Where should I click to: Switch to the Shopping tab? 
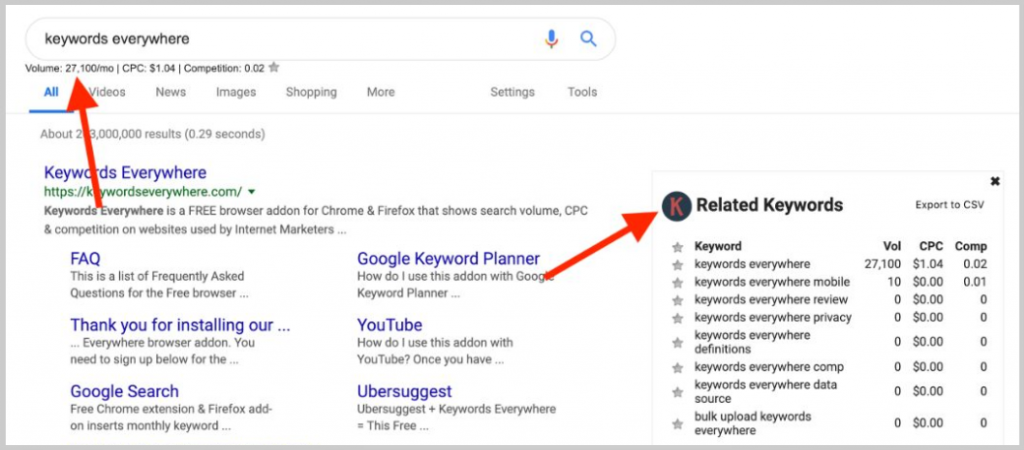click(312, 92)
